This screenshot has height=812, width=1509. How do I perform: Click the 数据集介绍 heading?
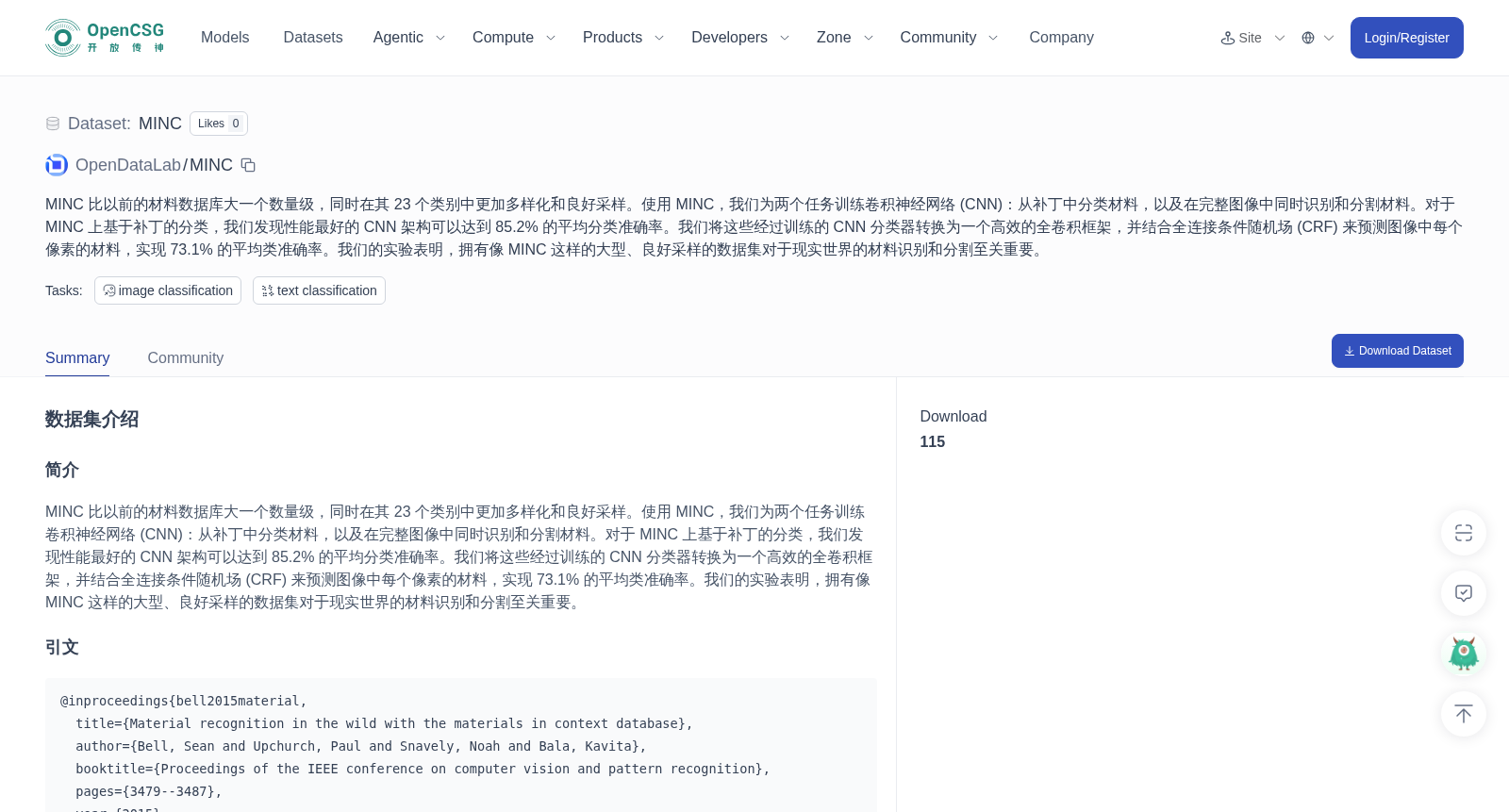click(92, 419)
